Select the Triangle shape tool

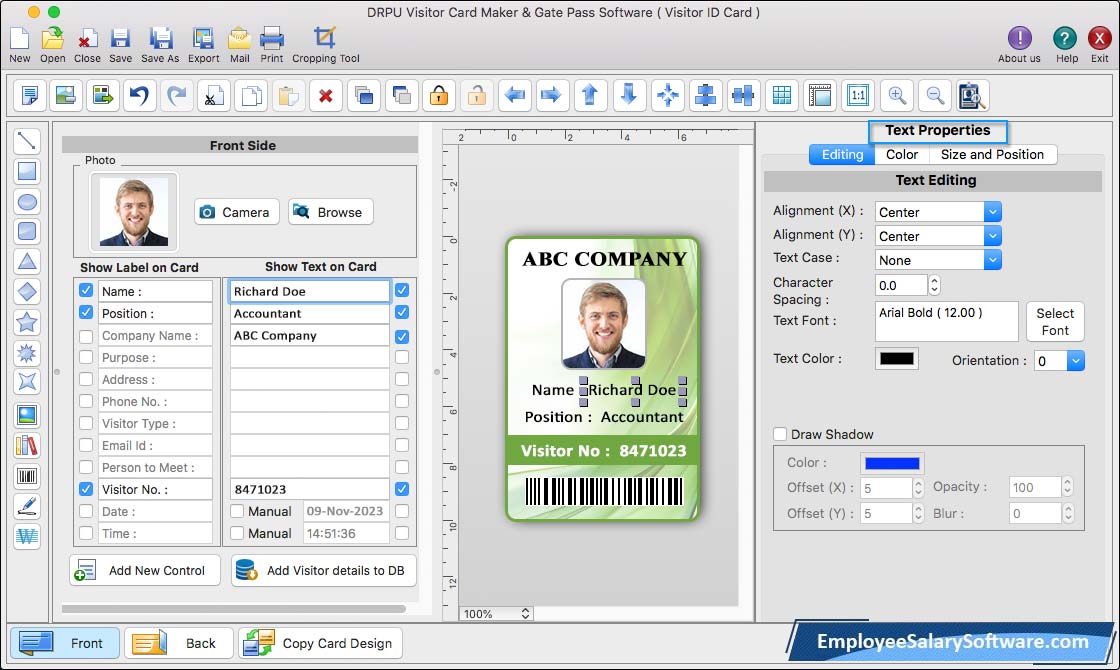(x=26, y=261)
